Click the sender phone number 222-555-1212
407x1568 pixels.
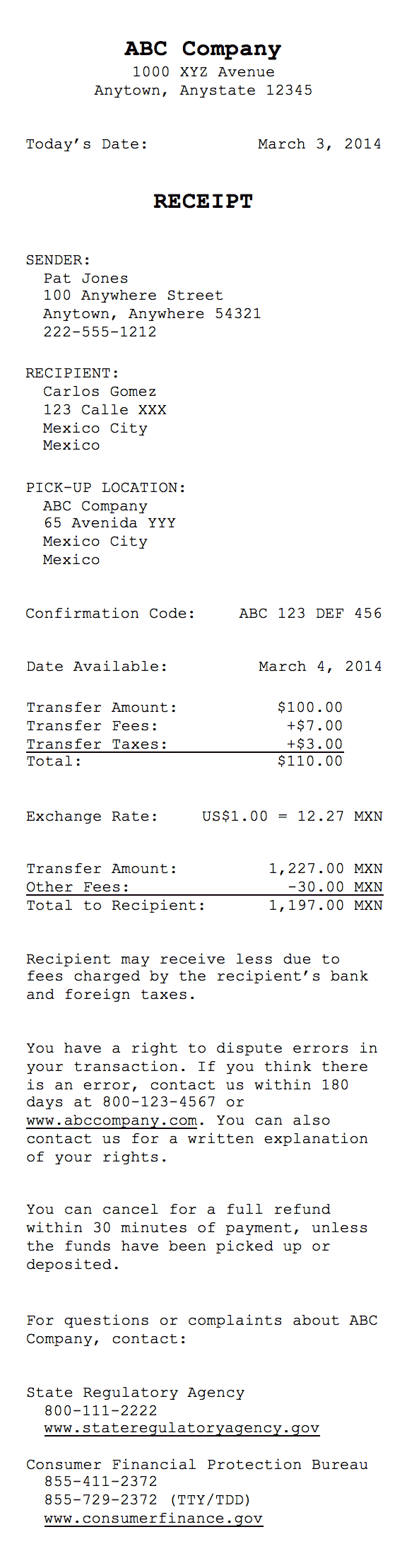pyautogui.click(x=100, y=332)
